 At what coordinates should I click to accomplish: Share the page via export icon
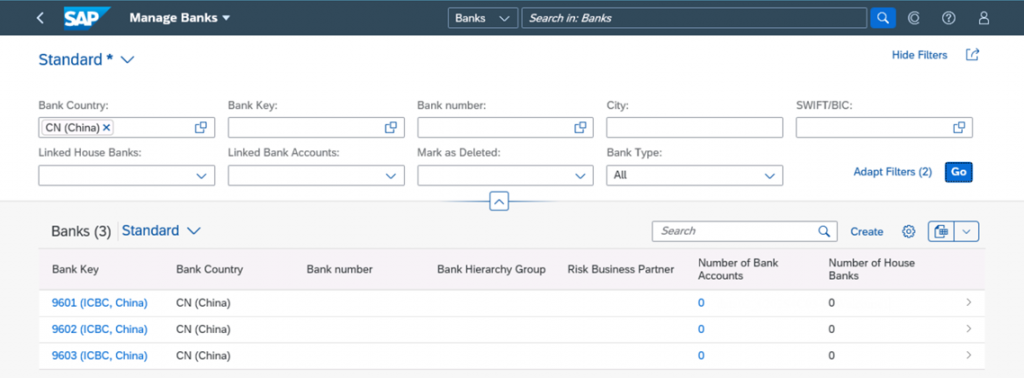(972, 55)
